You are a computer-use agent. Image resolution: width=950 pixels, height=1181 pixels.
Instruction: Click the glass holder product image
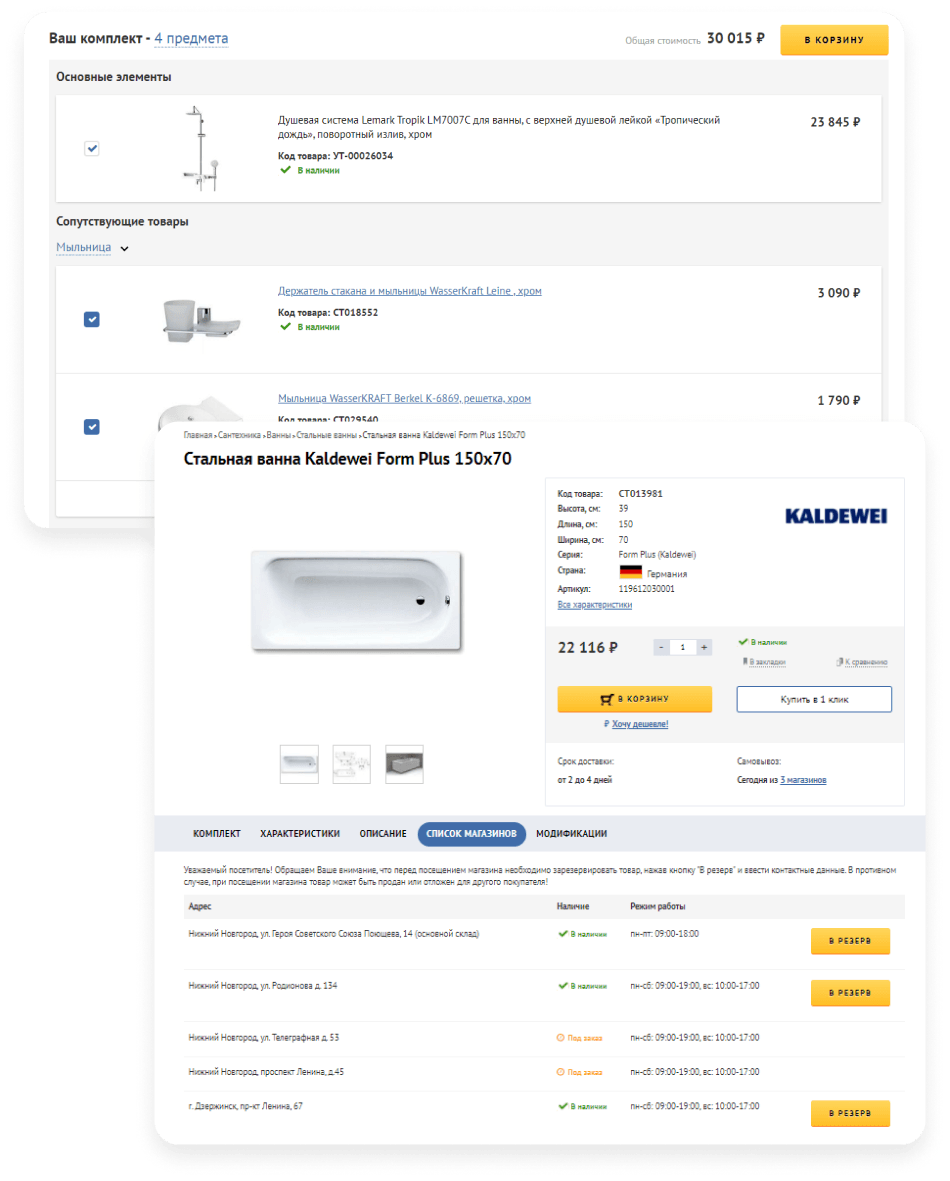click(201, 320)
